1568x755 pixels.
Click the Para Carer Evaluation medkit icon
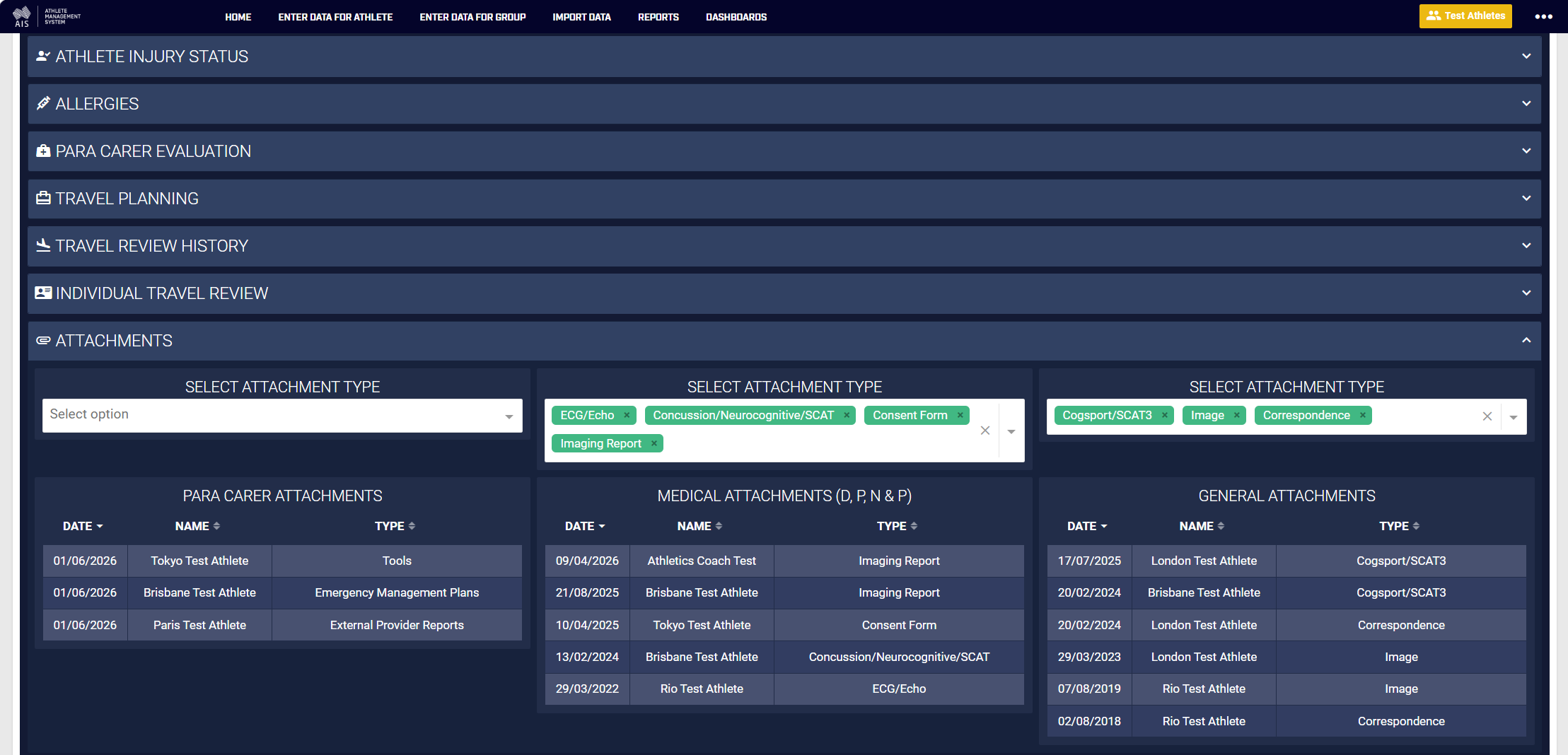[43, 151]
